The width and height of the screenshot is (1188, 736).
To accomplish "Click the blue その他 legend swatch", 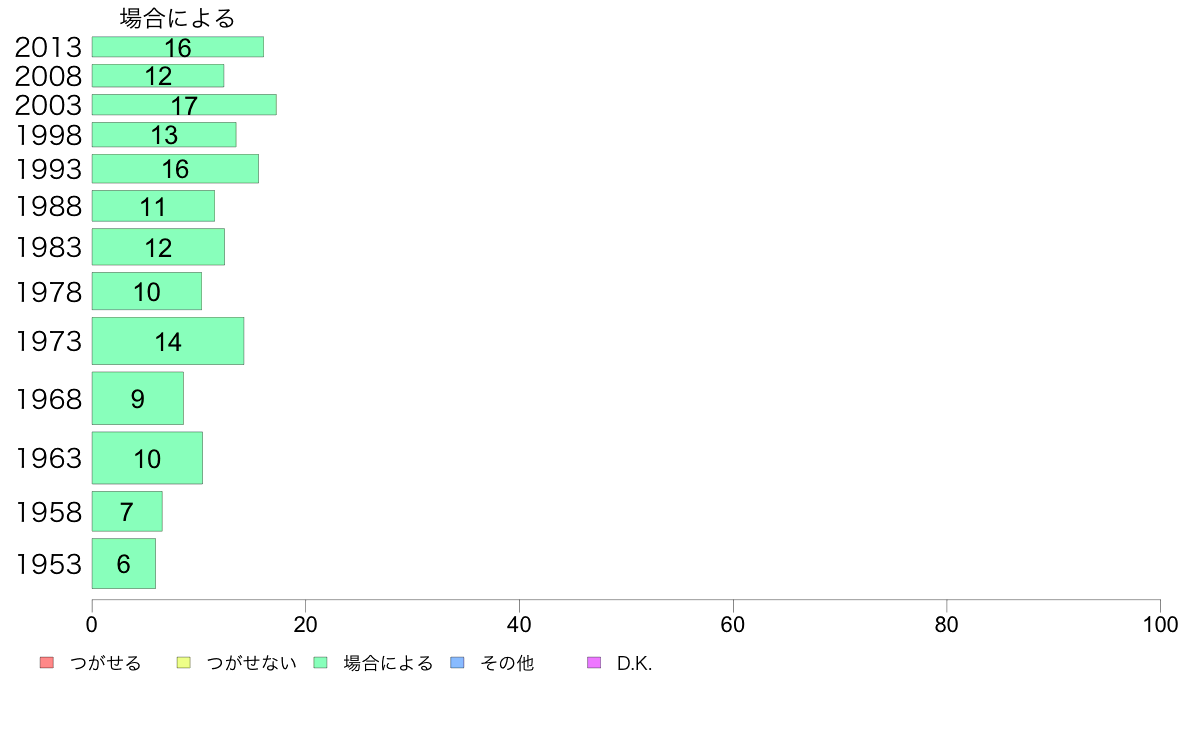I will 457,662.
